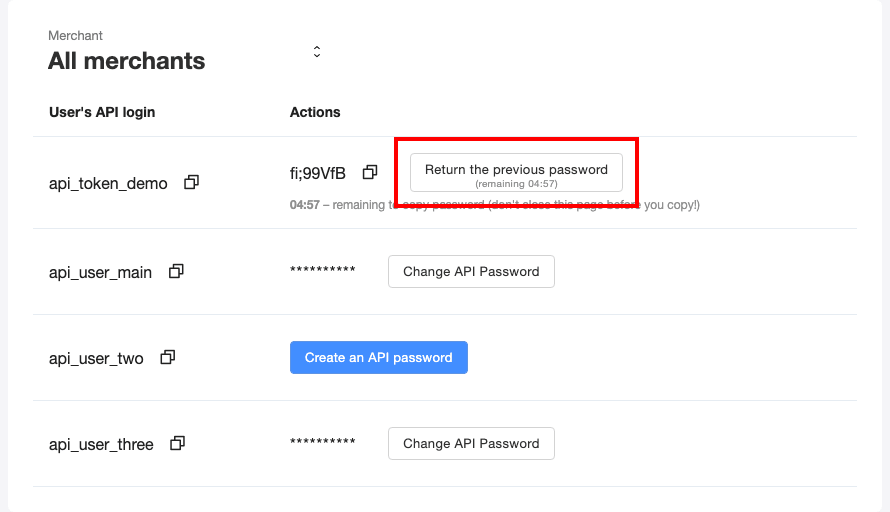The image size is (890, 512).
Task: Copy the api_user_two login name
Action: pos(168,357)
